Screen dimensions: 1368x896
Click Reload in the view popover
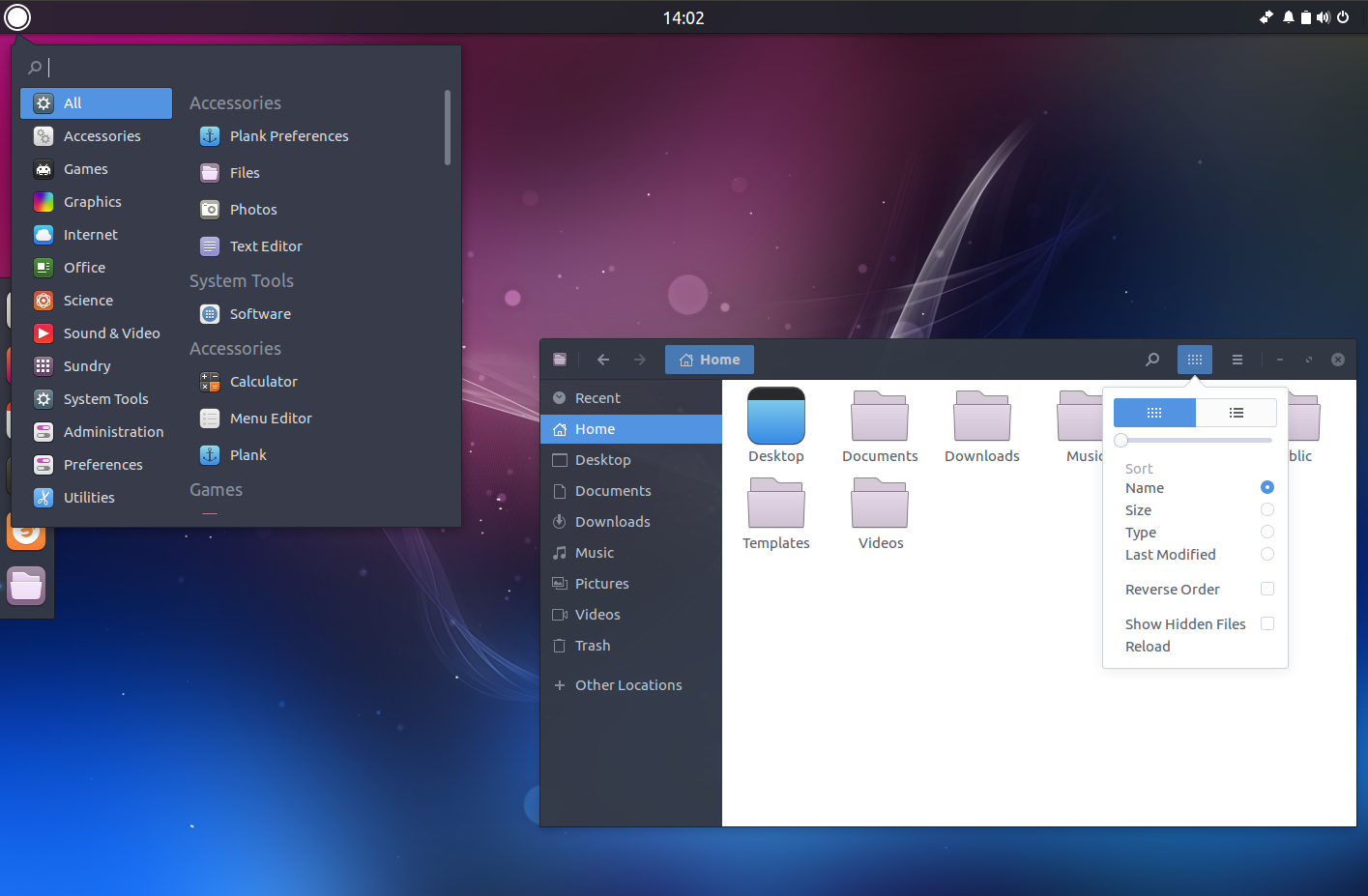[x=1148, y=647]
